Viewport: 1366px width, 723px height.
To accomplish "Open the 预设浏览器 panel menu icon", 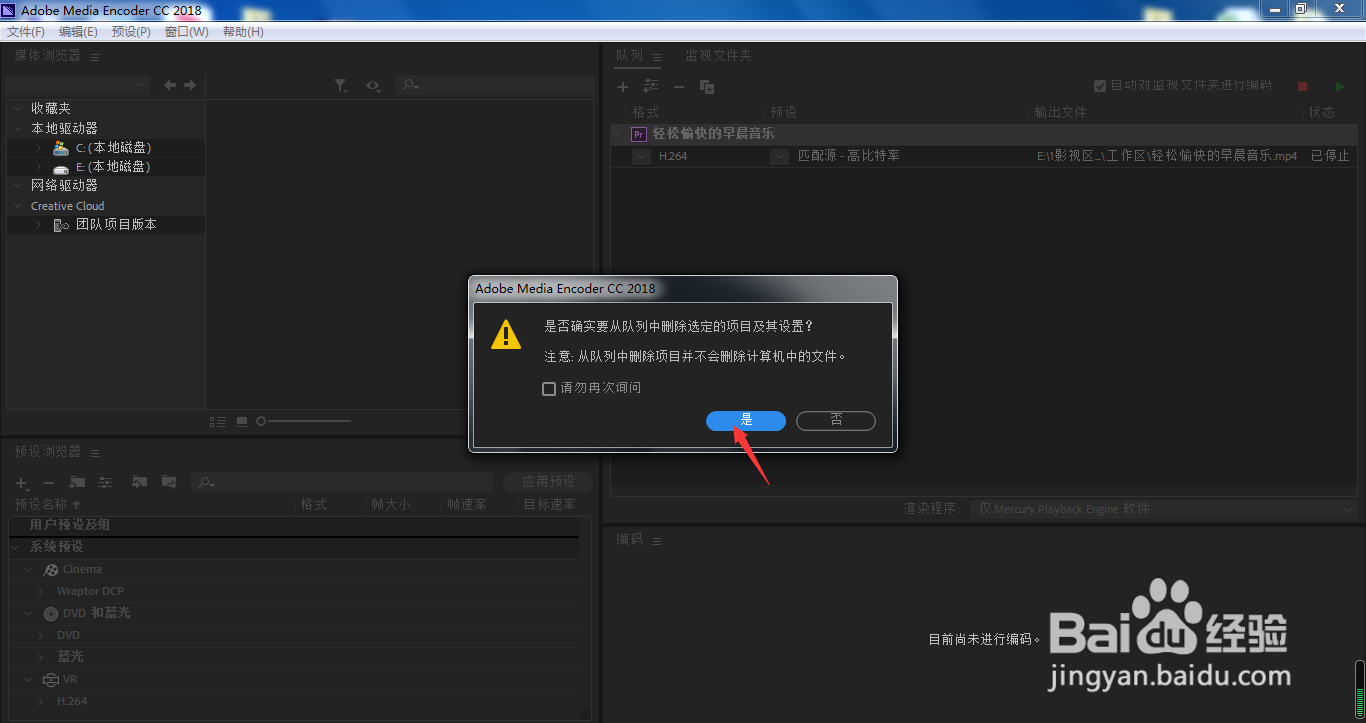I will (96, 453).
